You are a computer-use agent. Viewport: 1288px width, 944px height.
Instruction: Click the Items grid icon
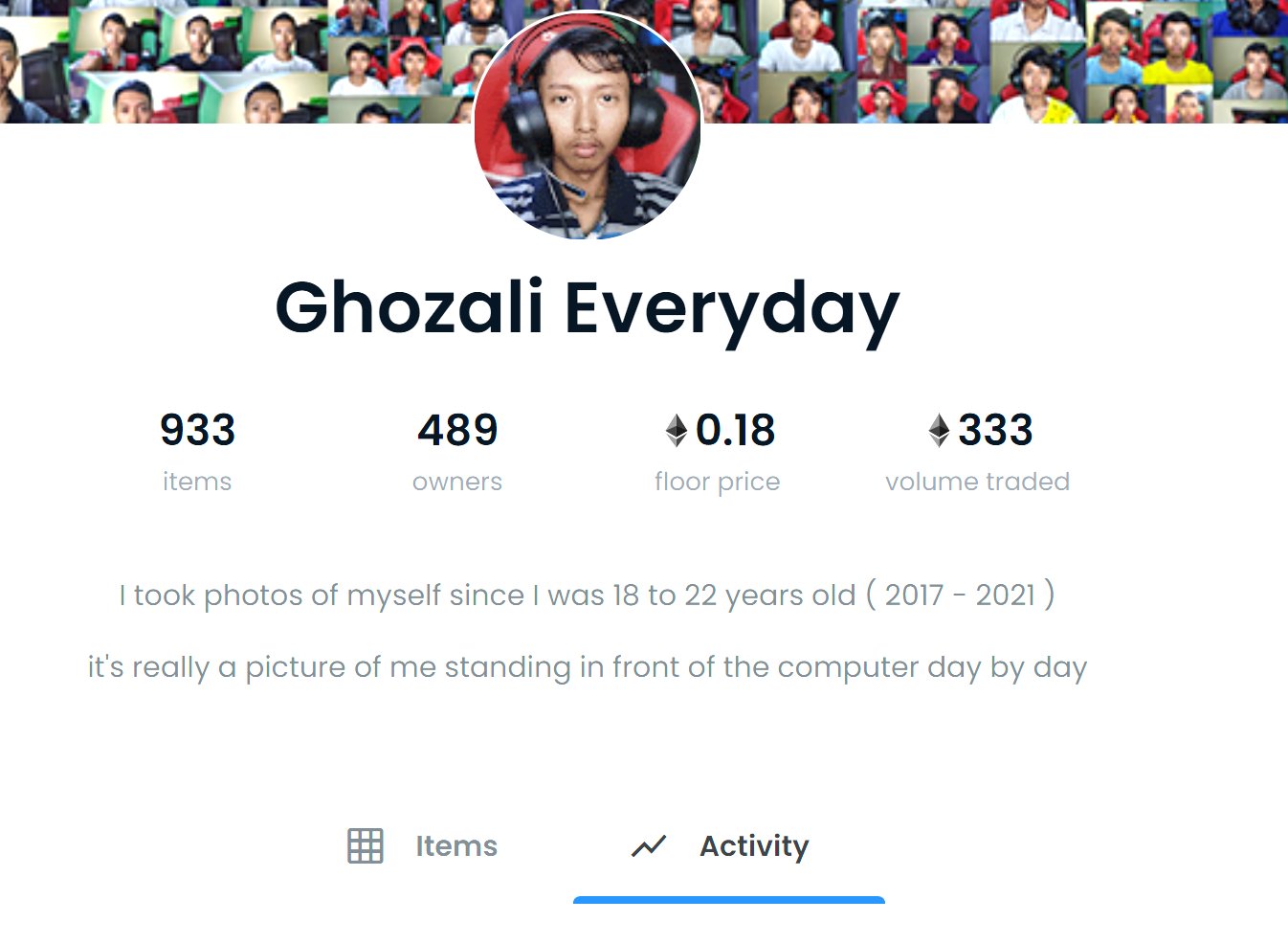click(x=365, y=845)
